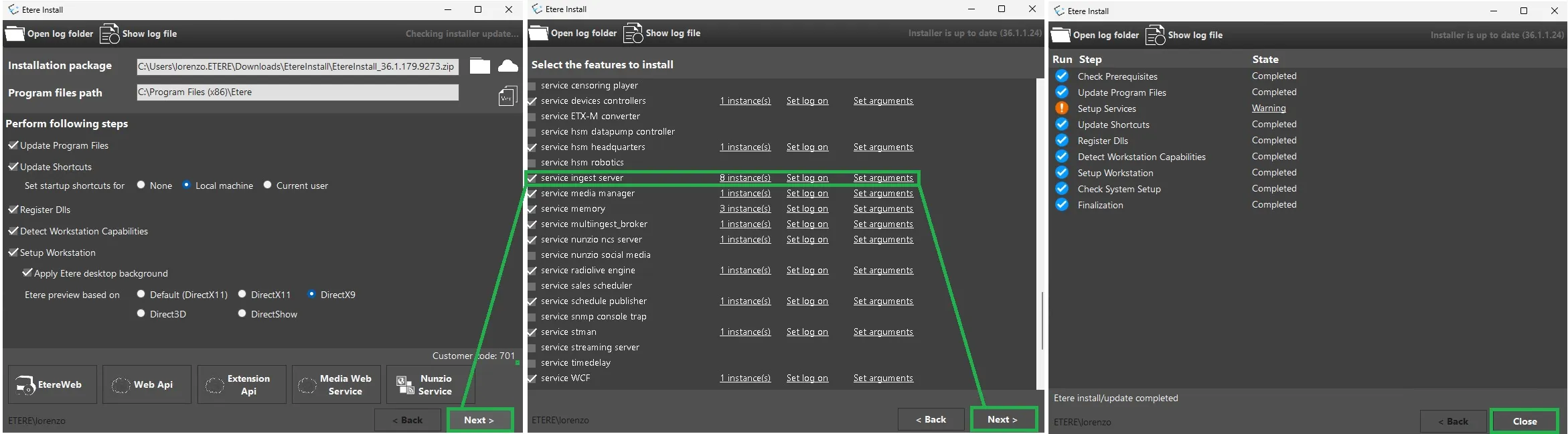Open the EtereWeb installer option
1568x434 pixels.
coord(52,384)
